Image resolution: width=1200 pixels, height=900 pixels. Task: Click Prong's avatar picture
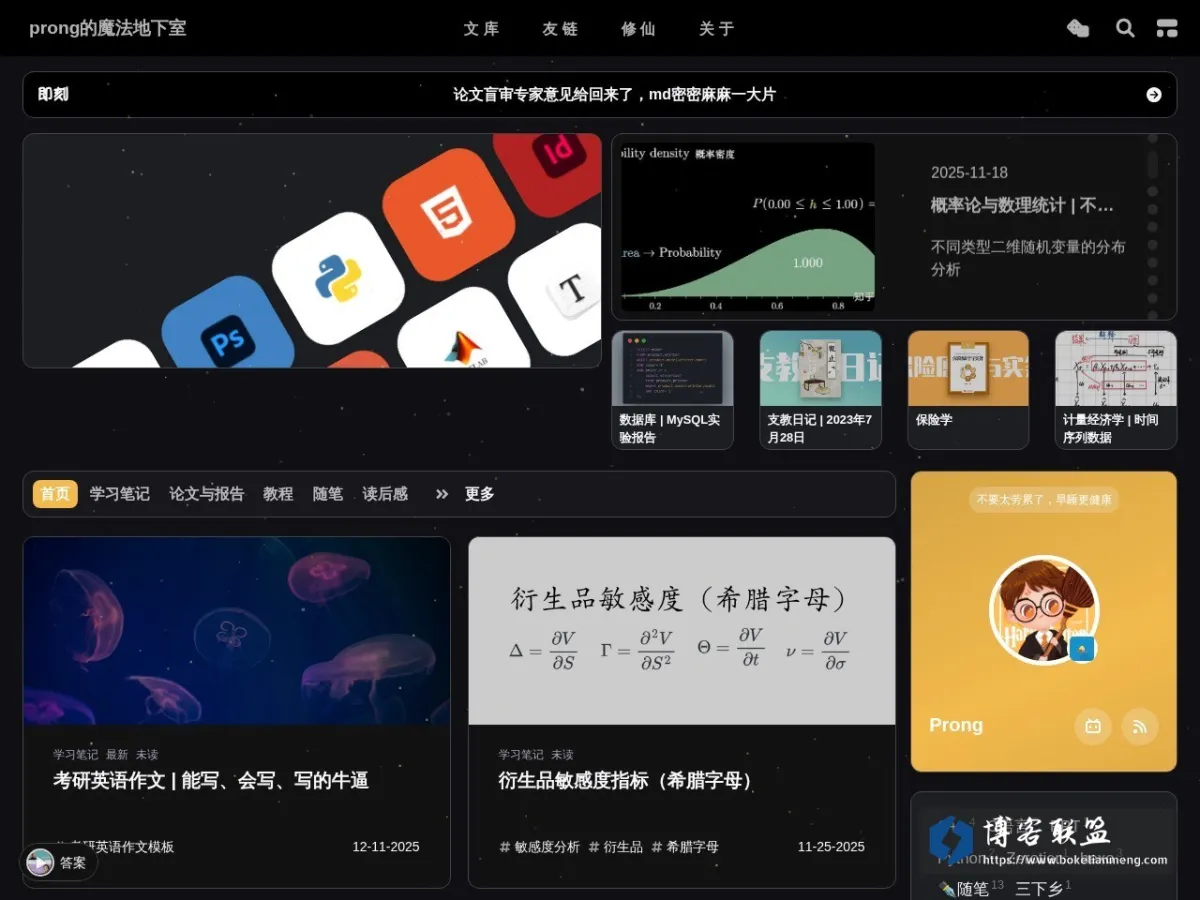tap(1044, 610)
